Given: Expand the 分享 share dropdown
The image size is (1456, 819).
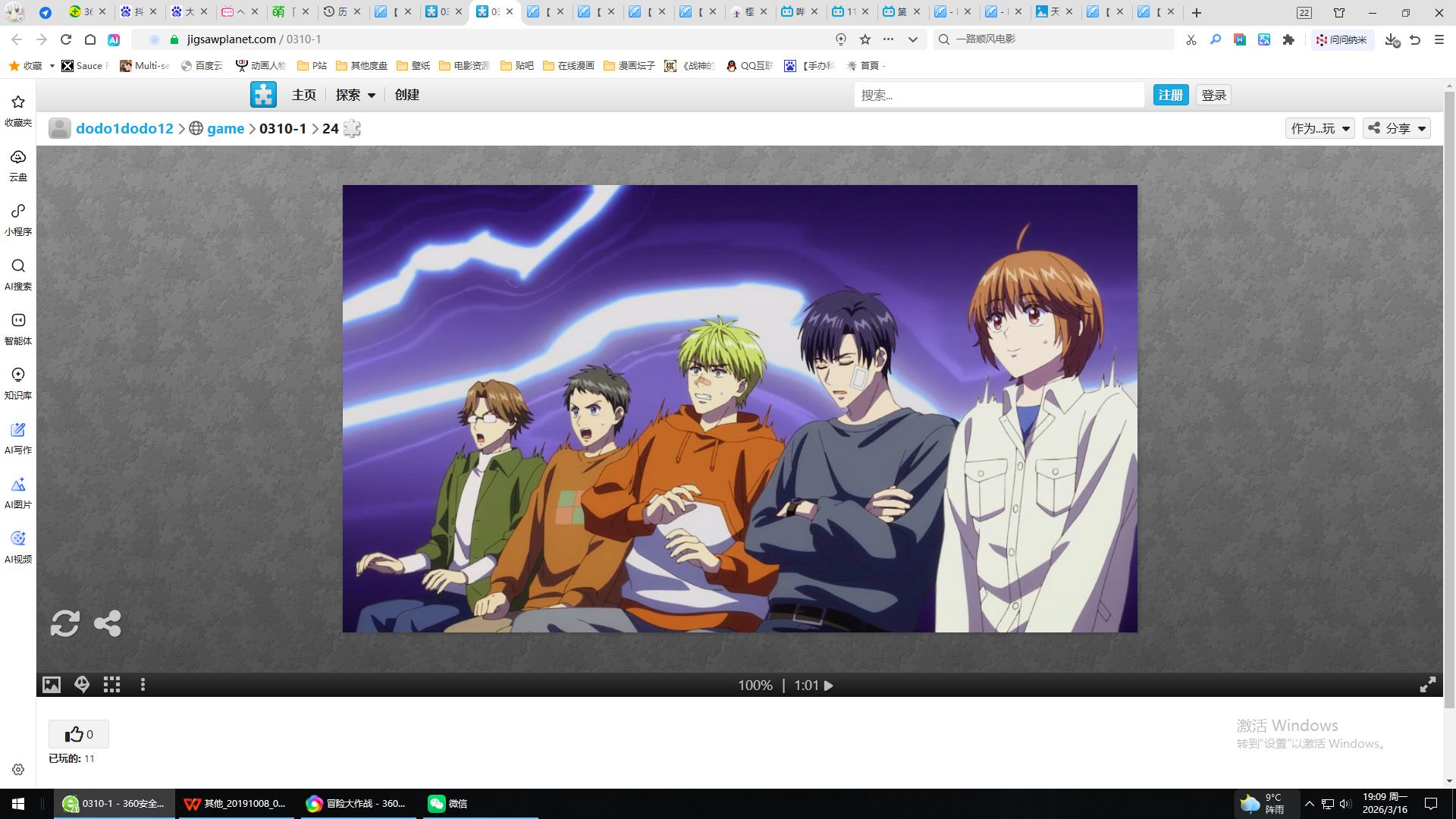Looking at the screenshot, I should click(1397, 128).
